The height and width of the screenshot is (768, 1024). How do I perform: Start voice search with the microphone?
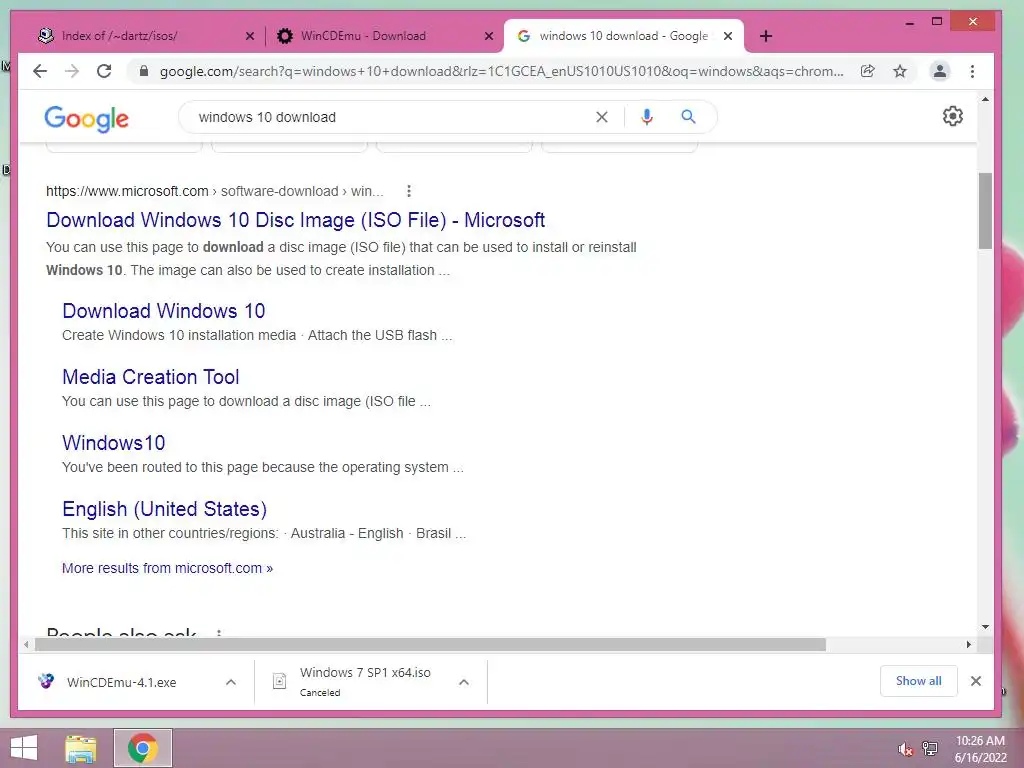point(647,117)
